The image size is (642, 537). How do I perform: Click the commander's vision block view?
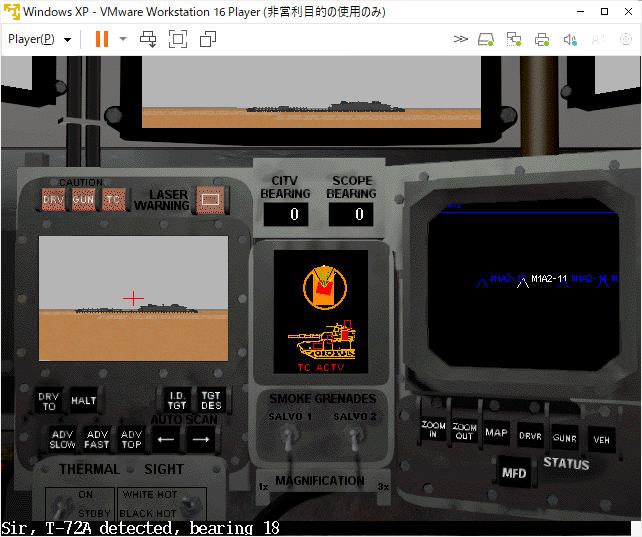[311, 92]
